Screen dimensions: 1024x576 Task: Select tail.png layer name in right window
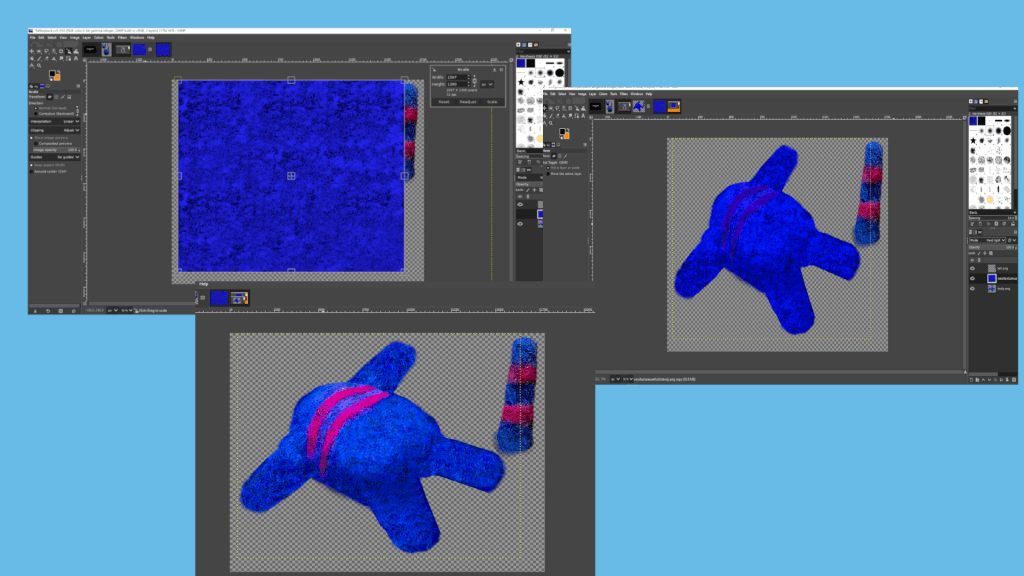click(1002, 268)
